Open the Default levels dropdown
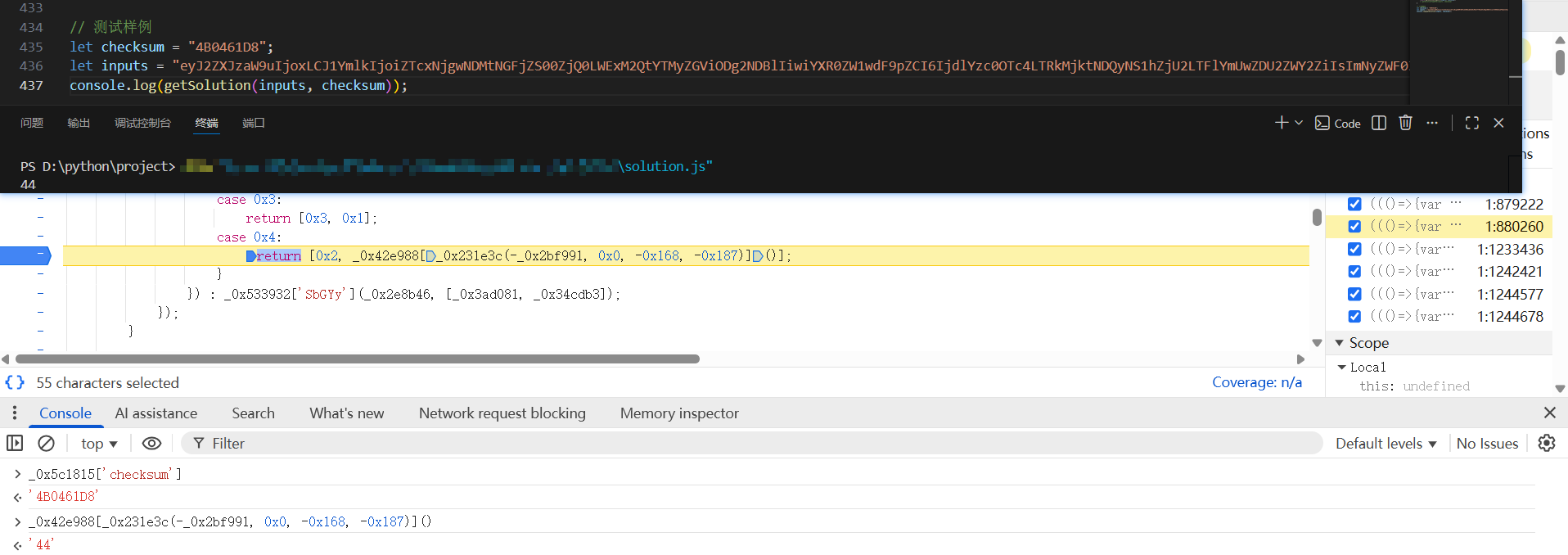This screenshot has height=555, width=1568. click(x=1386, y=443)
